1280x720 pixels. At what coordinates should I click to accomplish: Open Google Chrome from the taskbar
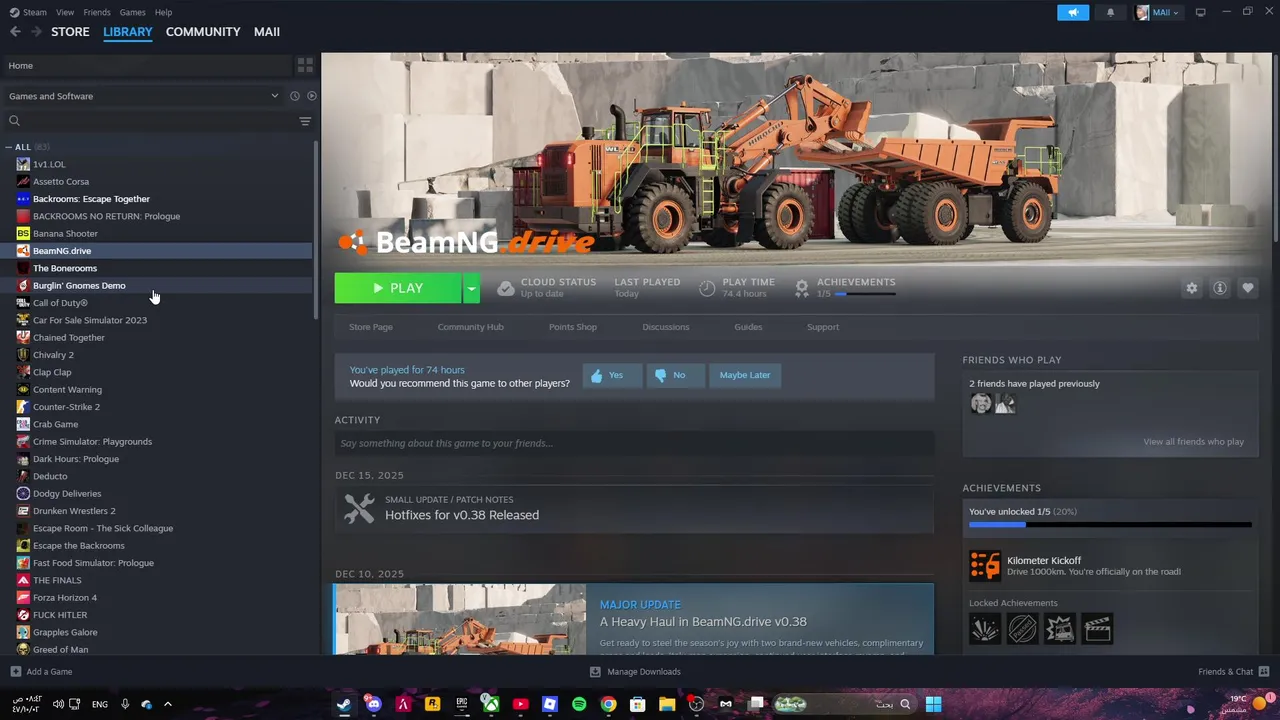608,704
